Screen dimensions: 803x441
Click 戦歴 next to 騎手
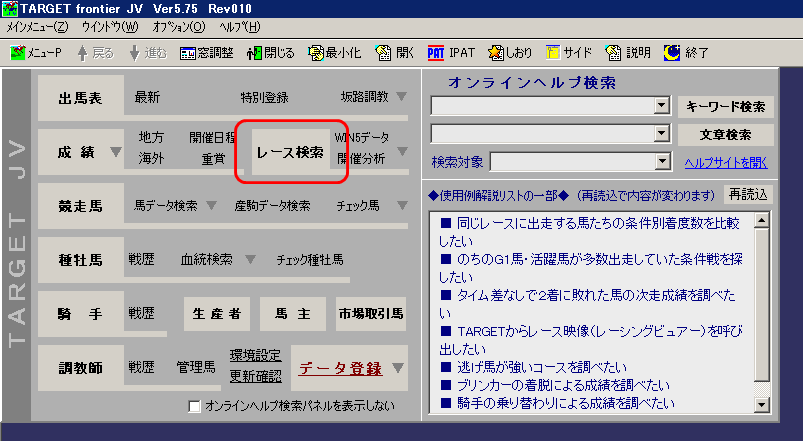pos(141,313)
